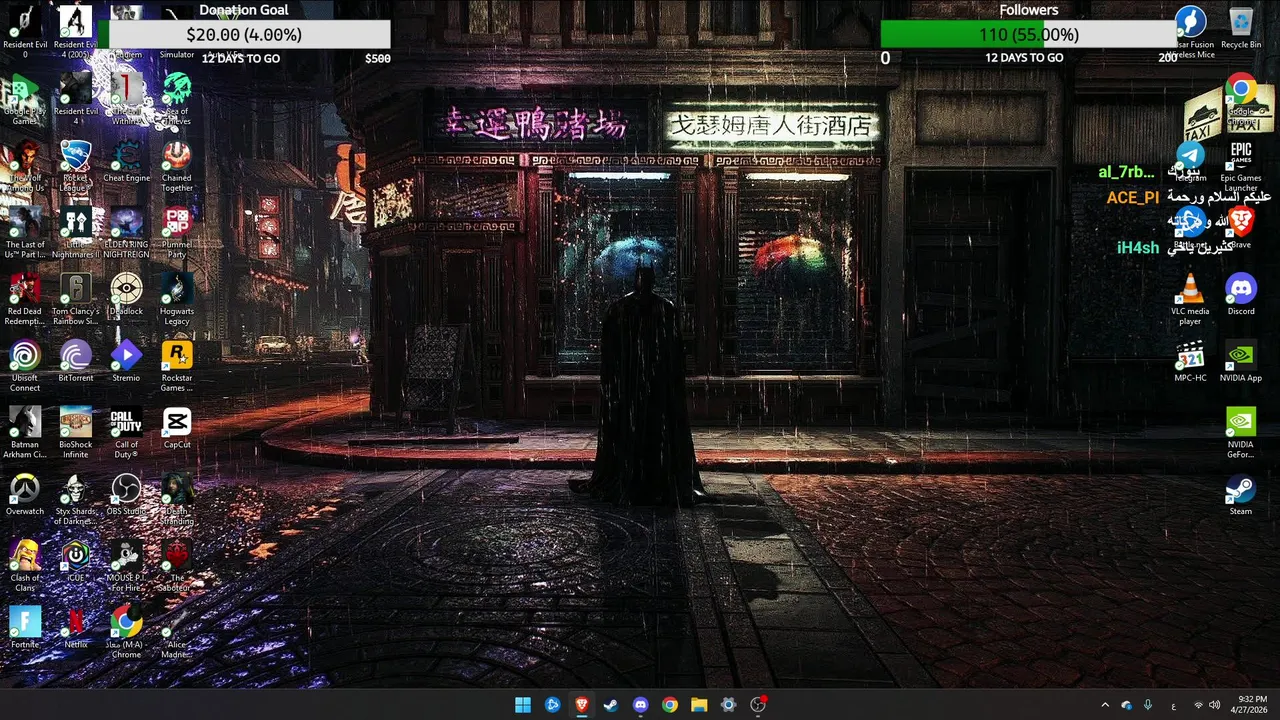This screenshot has width=1280, height=720.
Task: Click the iH4sh chat username
Action: [x=1138, y=247]
